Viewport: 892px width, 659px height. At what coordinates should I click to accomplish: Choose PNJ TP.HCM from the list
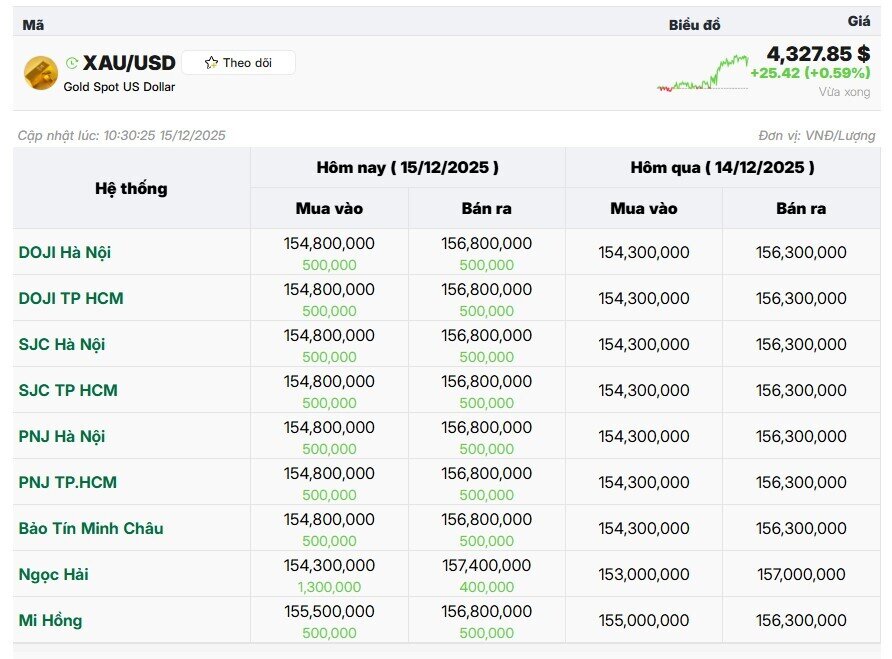pyautogui.click(x=68, y=482)
